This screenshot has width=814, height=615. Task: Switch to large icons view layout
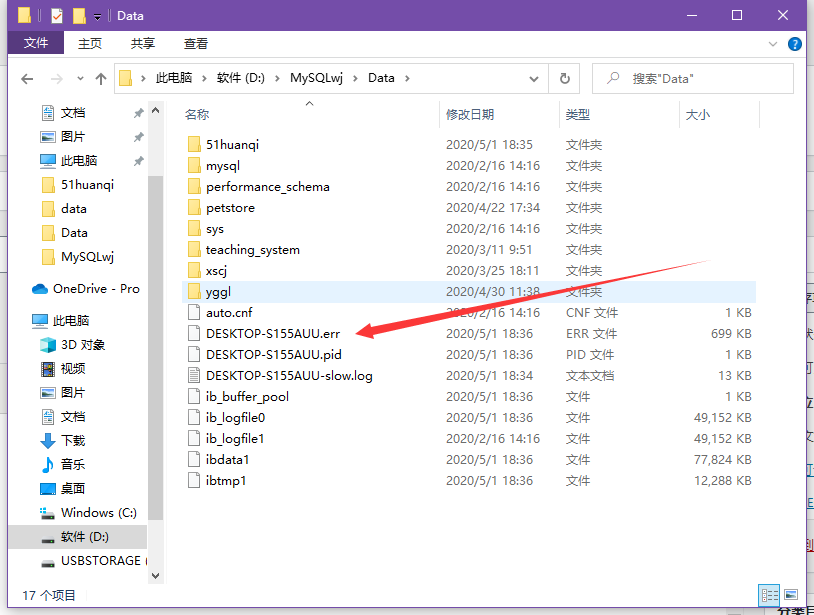click(x=791, y=594)
